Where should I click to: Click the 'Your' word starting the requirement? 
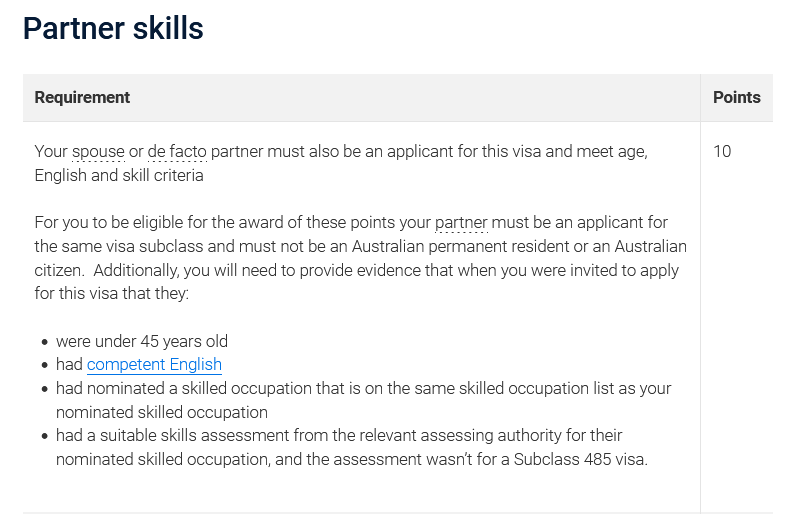51,152
